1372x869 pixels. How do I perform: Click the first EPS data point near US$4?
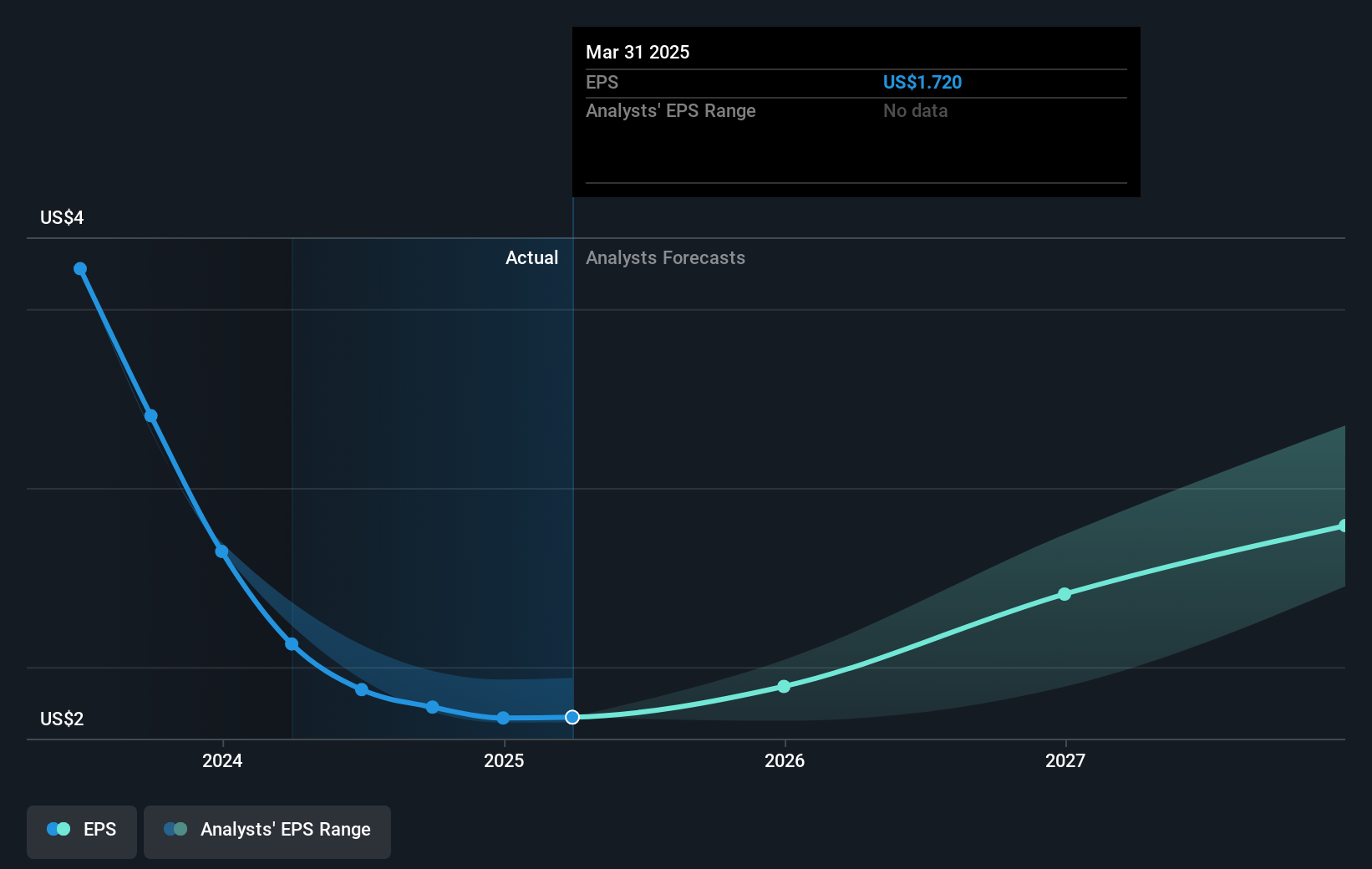pos(80,269)
